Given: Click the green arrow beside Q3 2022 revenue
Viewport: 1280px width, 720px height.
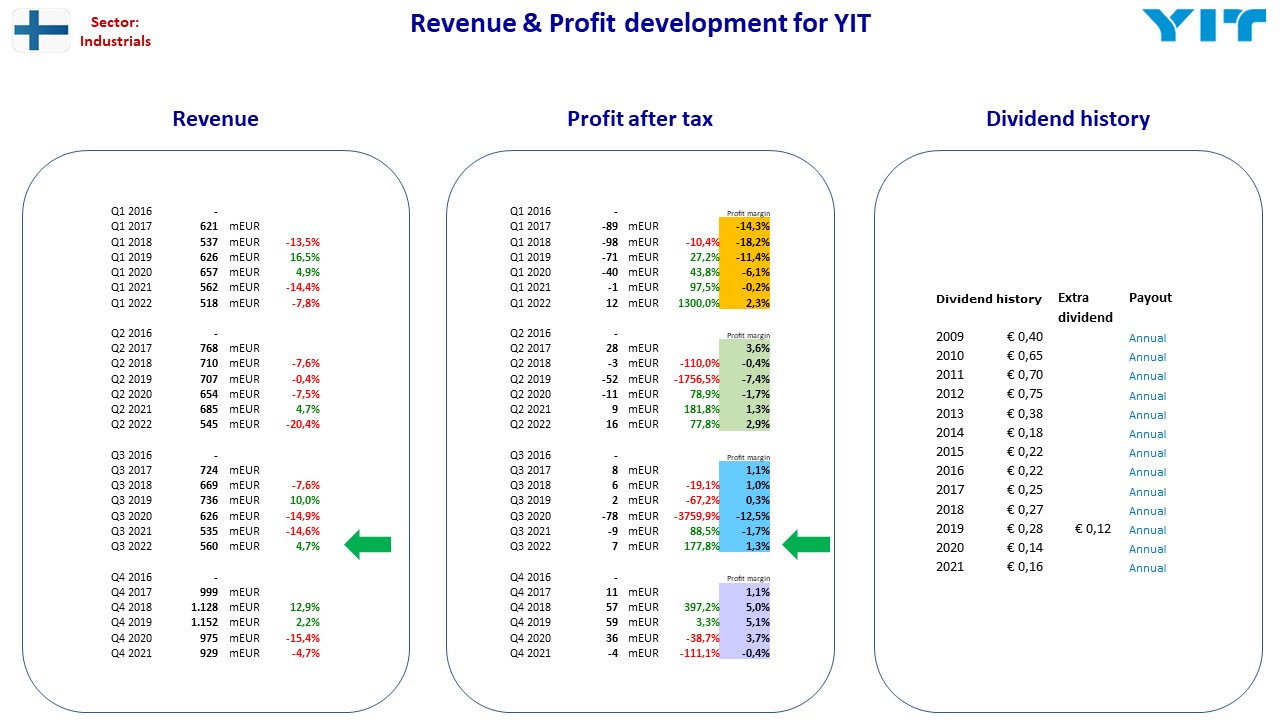Looking at the screenshot, I should tap(367, 545).
